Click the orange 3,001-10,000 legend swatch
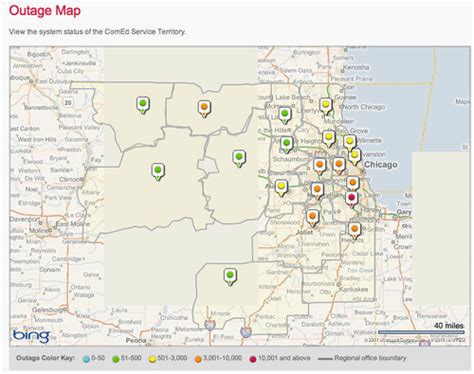The width and height of the screenshot is (474, 374). coord(198,359)
